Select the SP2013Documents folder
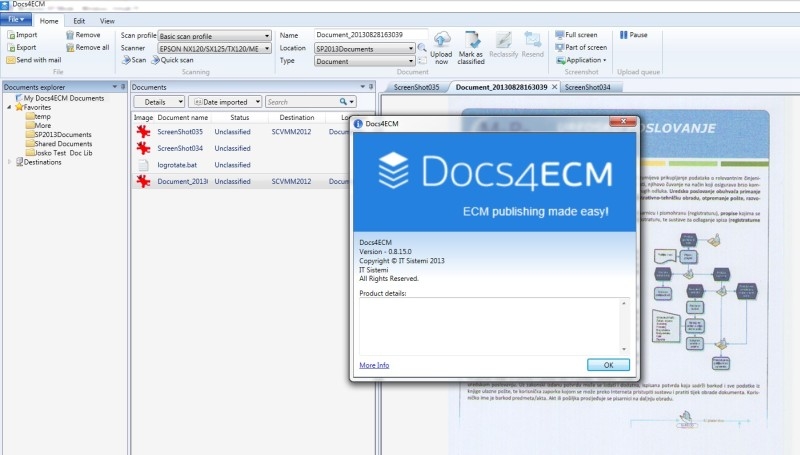 pos(63,135)
